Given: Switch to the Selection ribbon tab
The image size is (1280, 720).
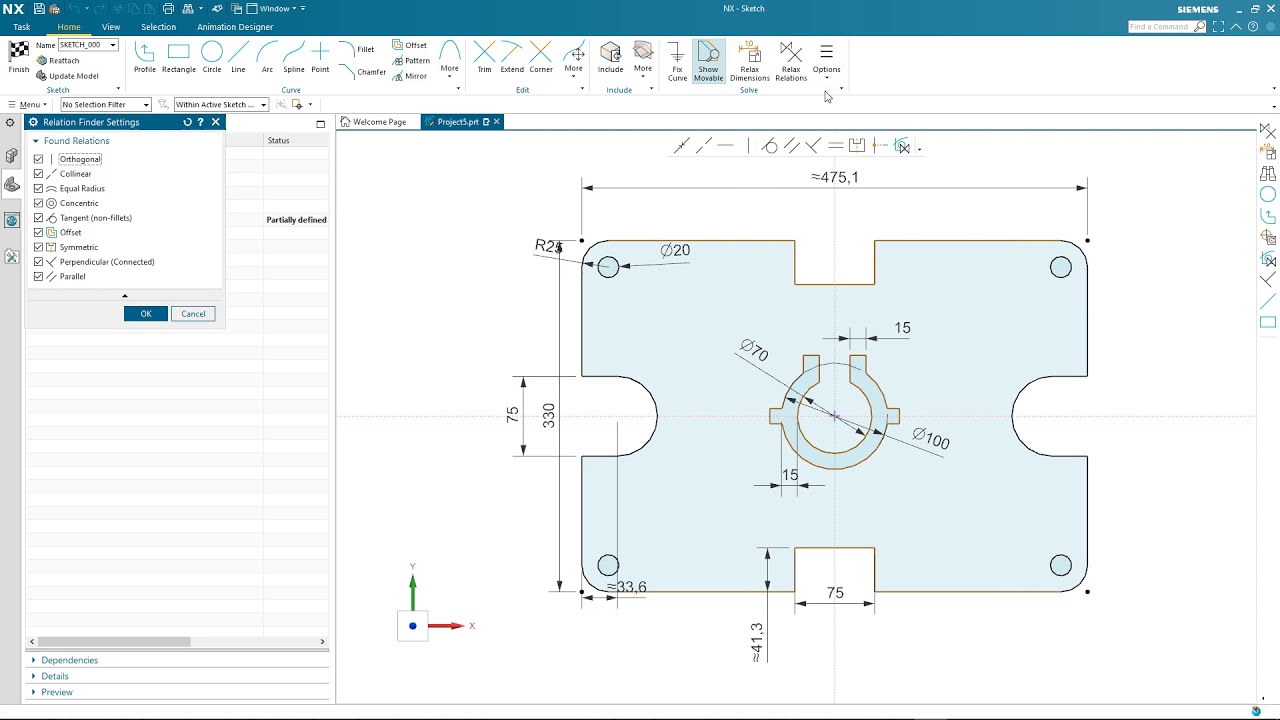Looking at the screenshot, I should coord(158,27).
